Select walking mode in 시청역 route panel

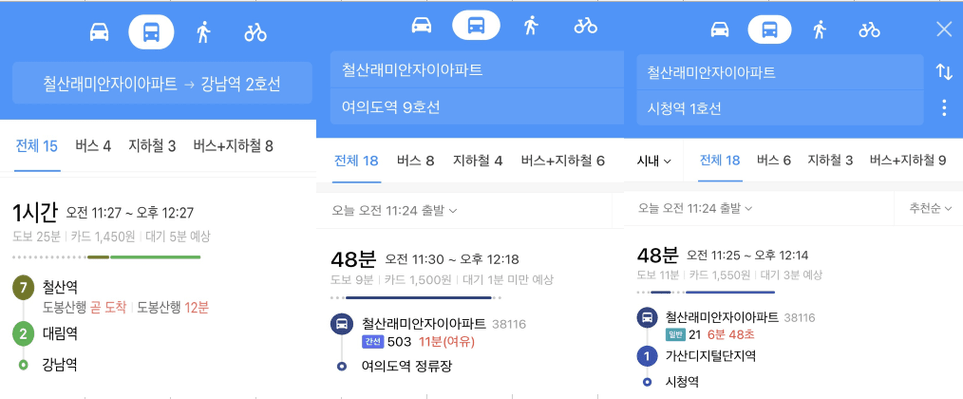coord(819,29)
